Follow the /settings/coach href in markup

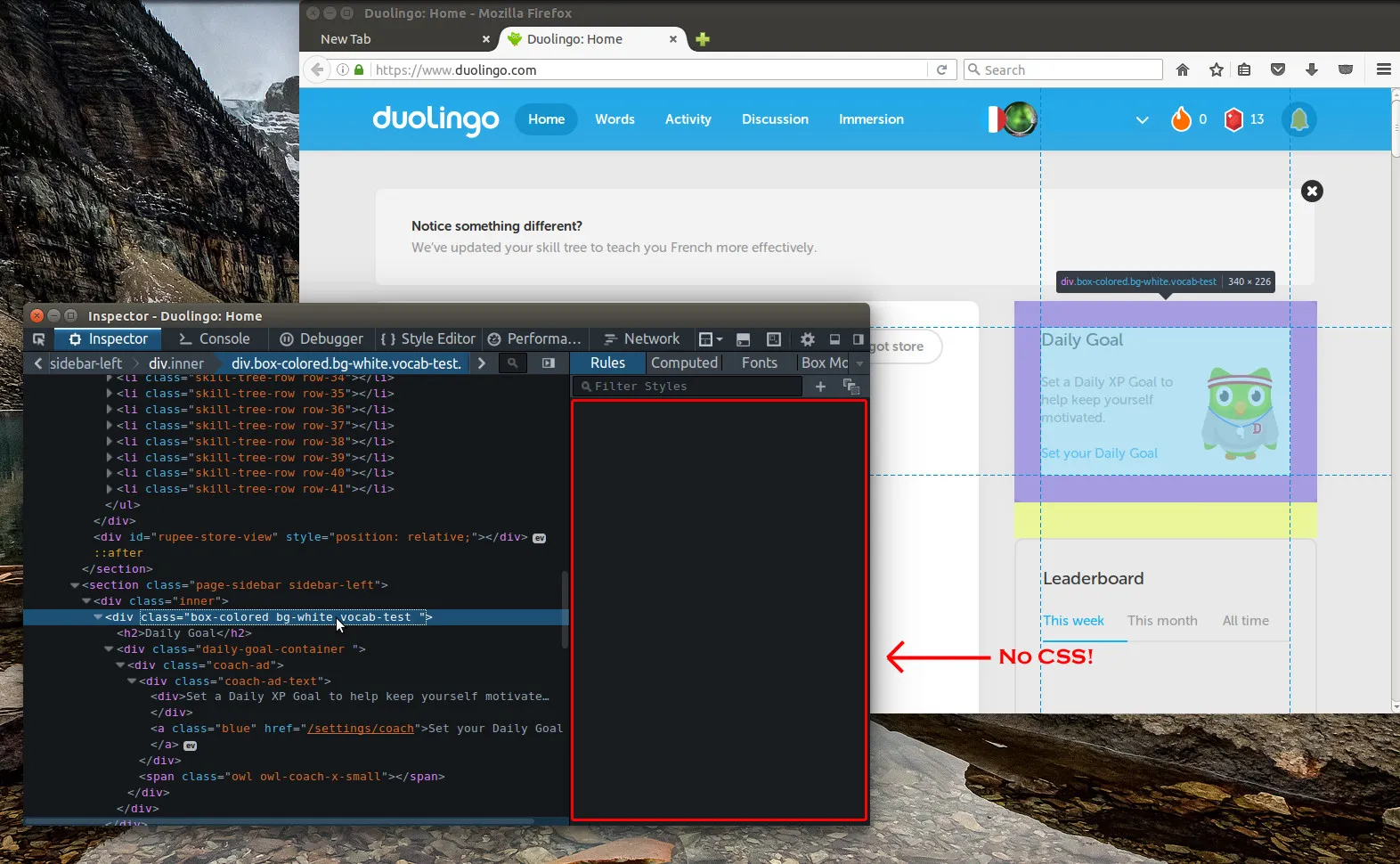click(361, 729)
